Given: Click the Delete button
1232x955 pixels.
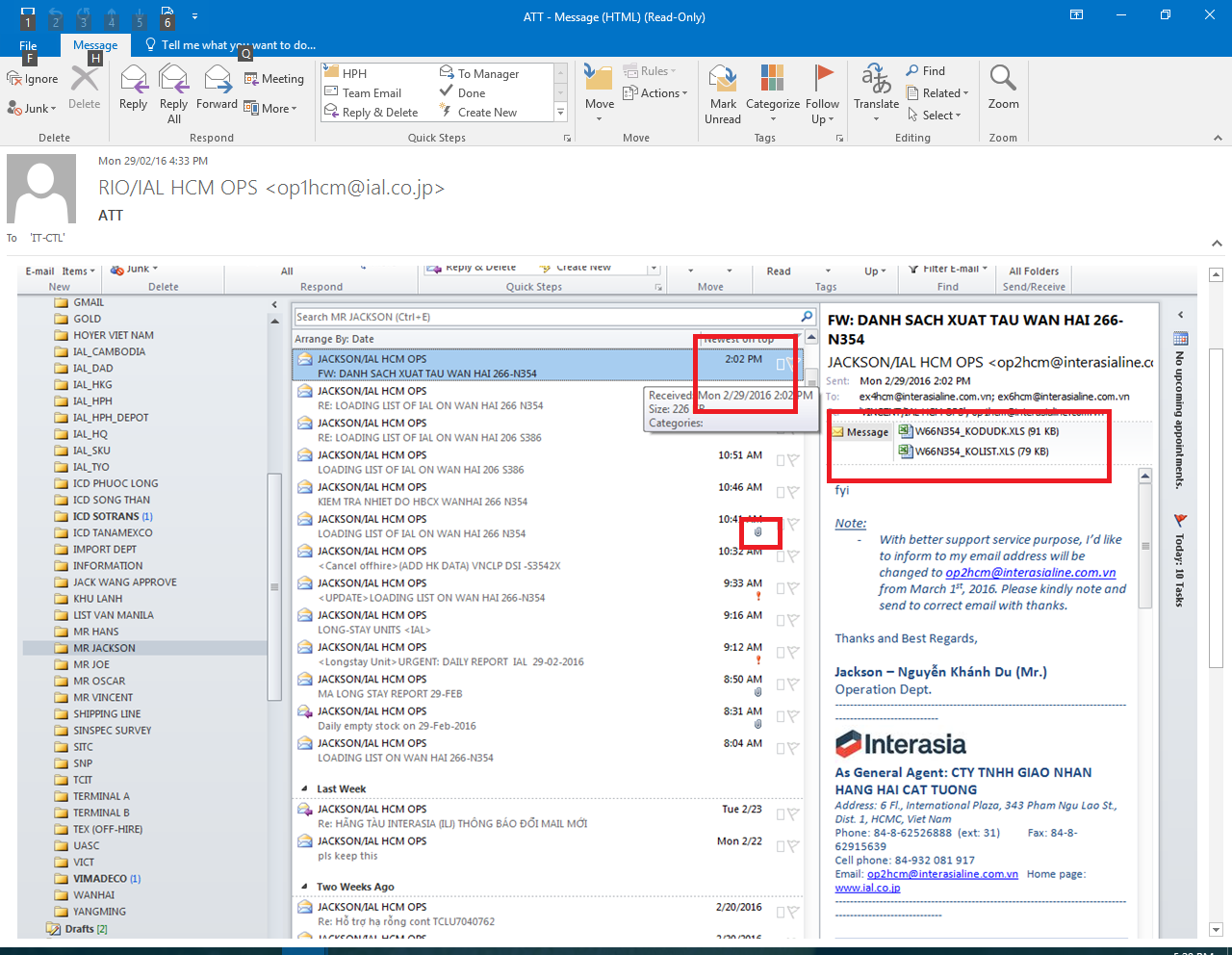Looking at the screenshot, I should tap(84, 90).
